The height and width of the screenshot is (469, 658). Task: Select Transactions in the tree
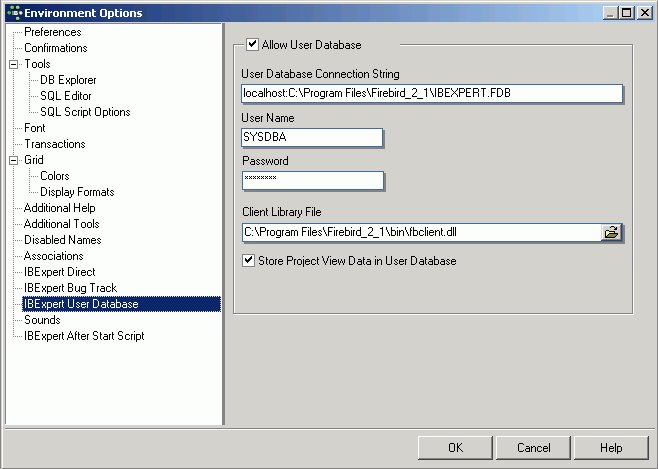pos(55,143)
